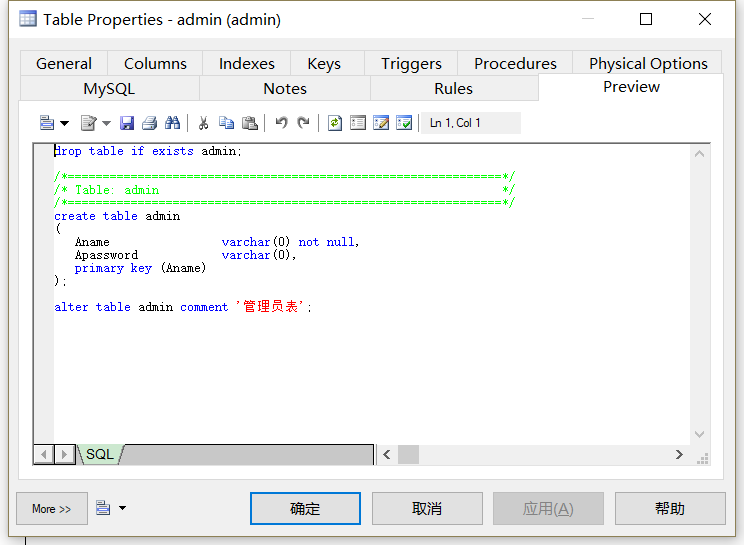744x545 pixels.
Task: Expand the Edit With dropdown arrow
Action: [x=106, y=123]
